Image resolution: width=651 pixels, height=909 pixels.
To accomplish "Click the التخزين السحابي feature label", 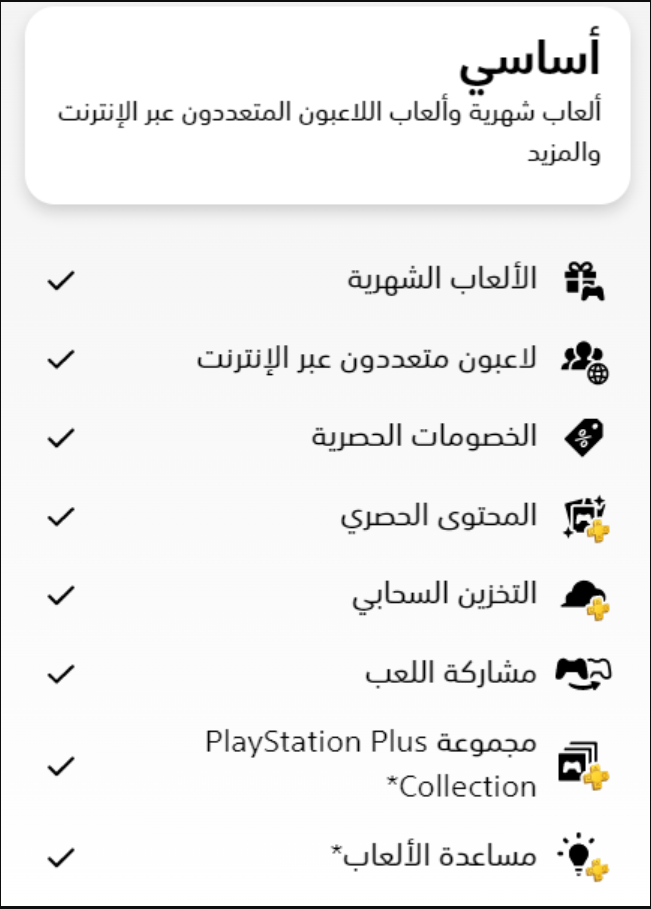I will 444,595.
